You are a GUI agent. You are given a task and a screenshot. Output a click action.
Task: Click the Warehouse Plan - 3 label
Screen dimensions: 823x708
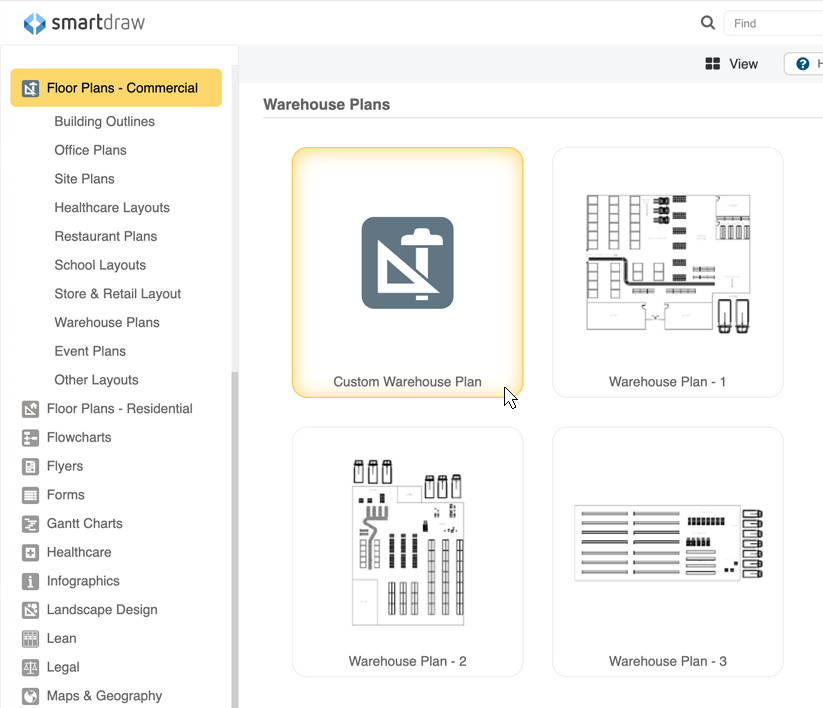[668, 661]
